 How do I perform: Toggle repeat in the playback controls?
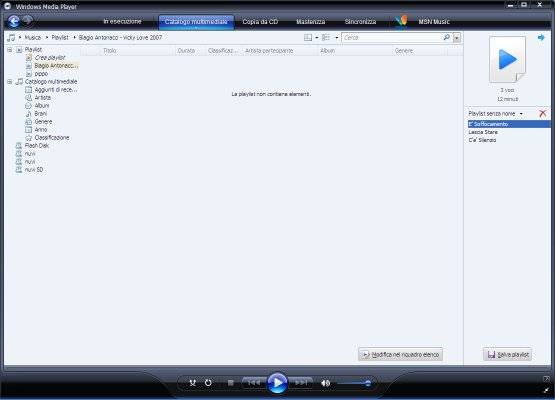coord(208,383)
